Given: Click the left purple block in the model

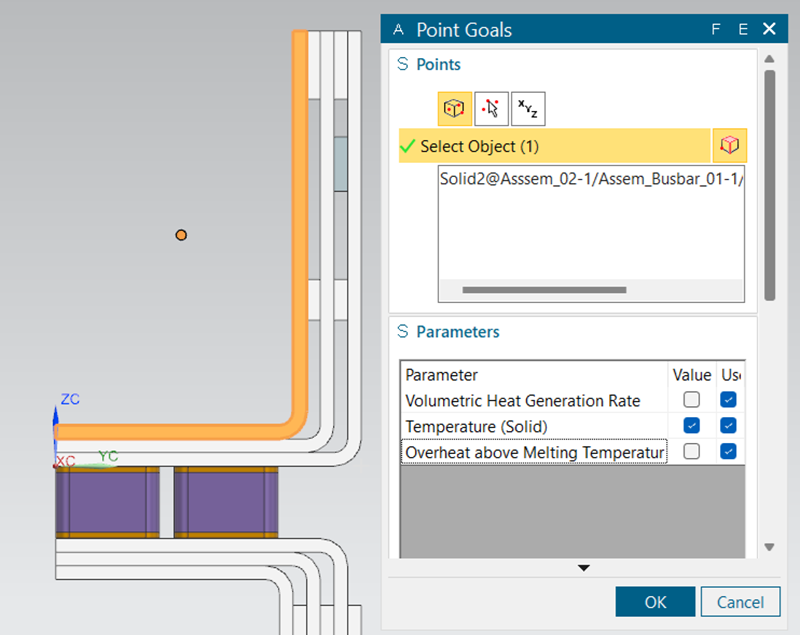Looking at the screenshot, I should click(x=108, y=502).
